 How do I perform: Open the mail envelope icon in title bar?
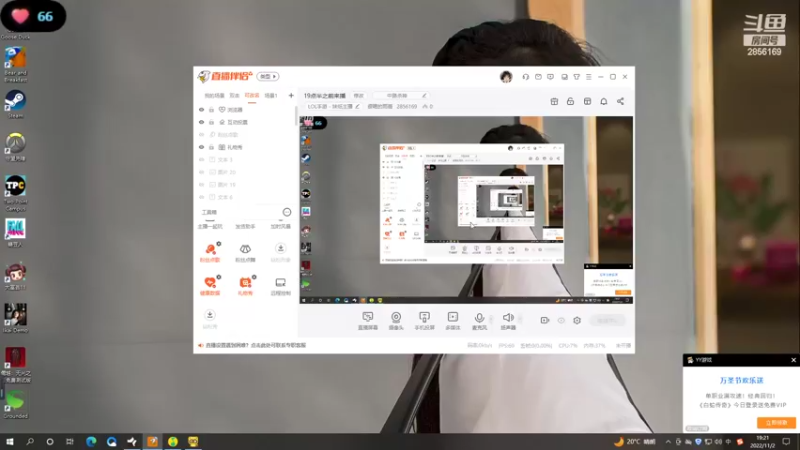pyautogui.click(x=538, y=77)
